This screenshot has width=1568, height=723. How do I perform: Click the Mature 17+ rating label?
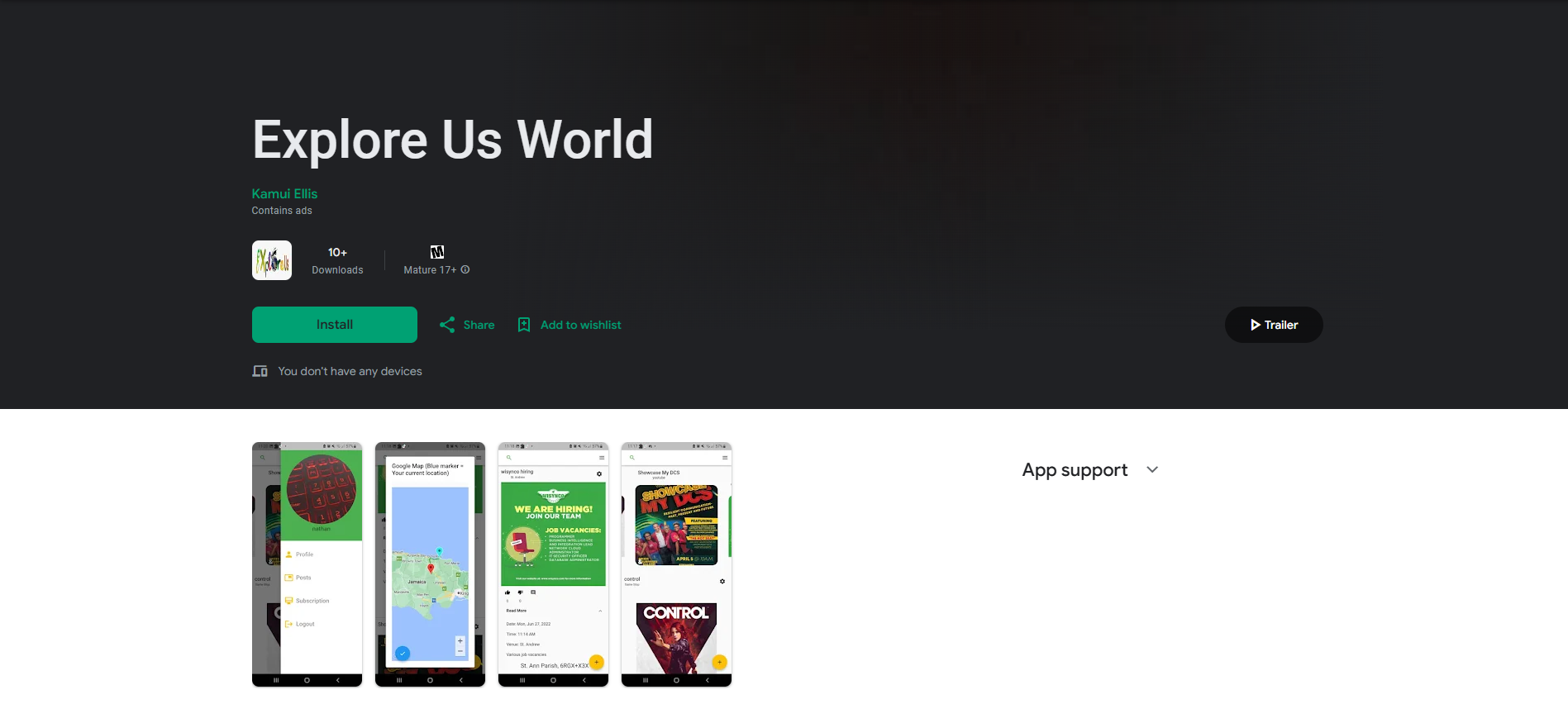429,270
